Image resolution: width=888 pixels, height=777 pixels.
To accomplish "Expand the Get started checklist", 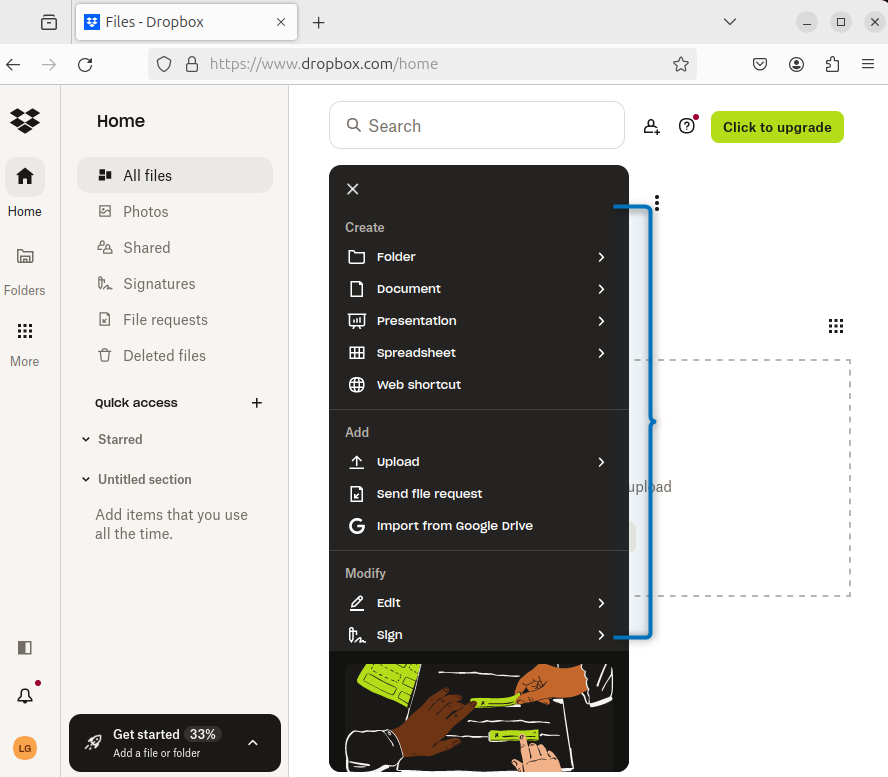I will point(252,743).
